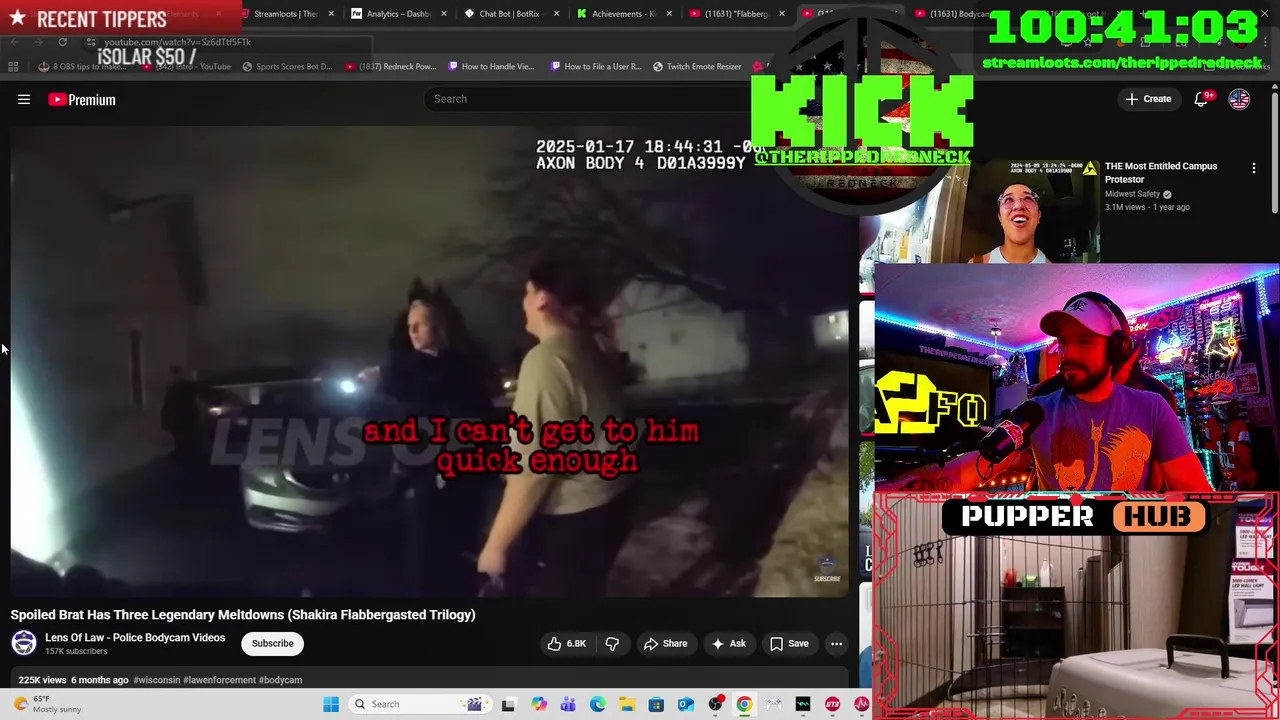Open the account avatar menu
The image size is (1280, 720).
[1239, 99]
